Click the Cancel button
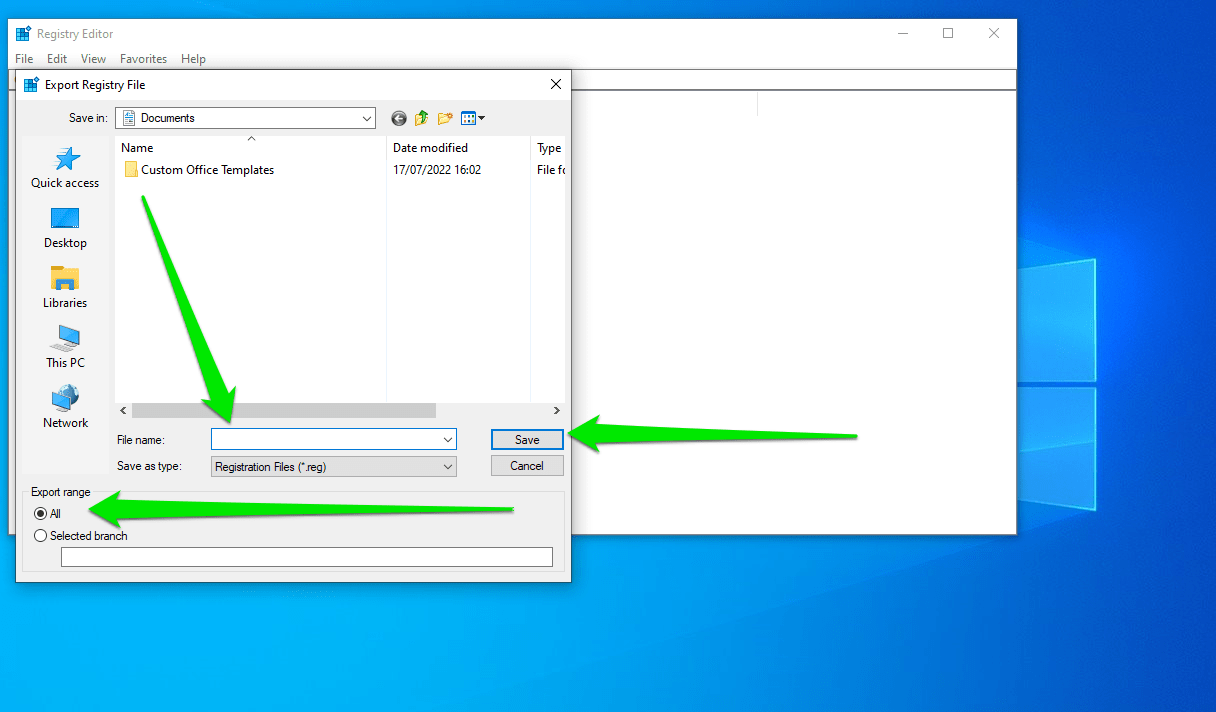The height and width of the screenshot is (712, 1216). (x=527, y=465)
